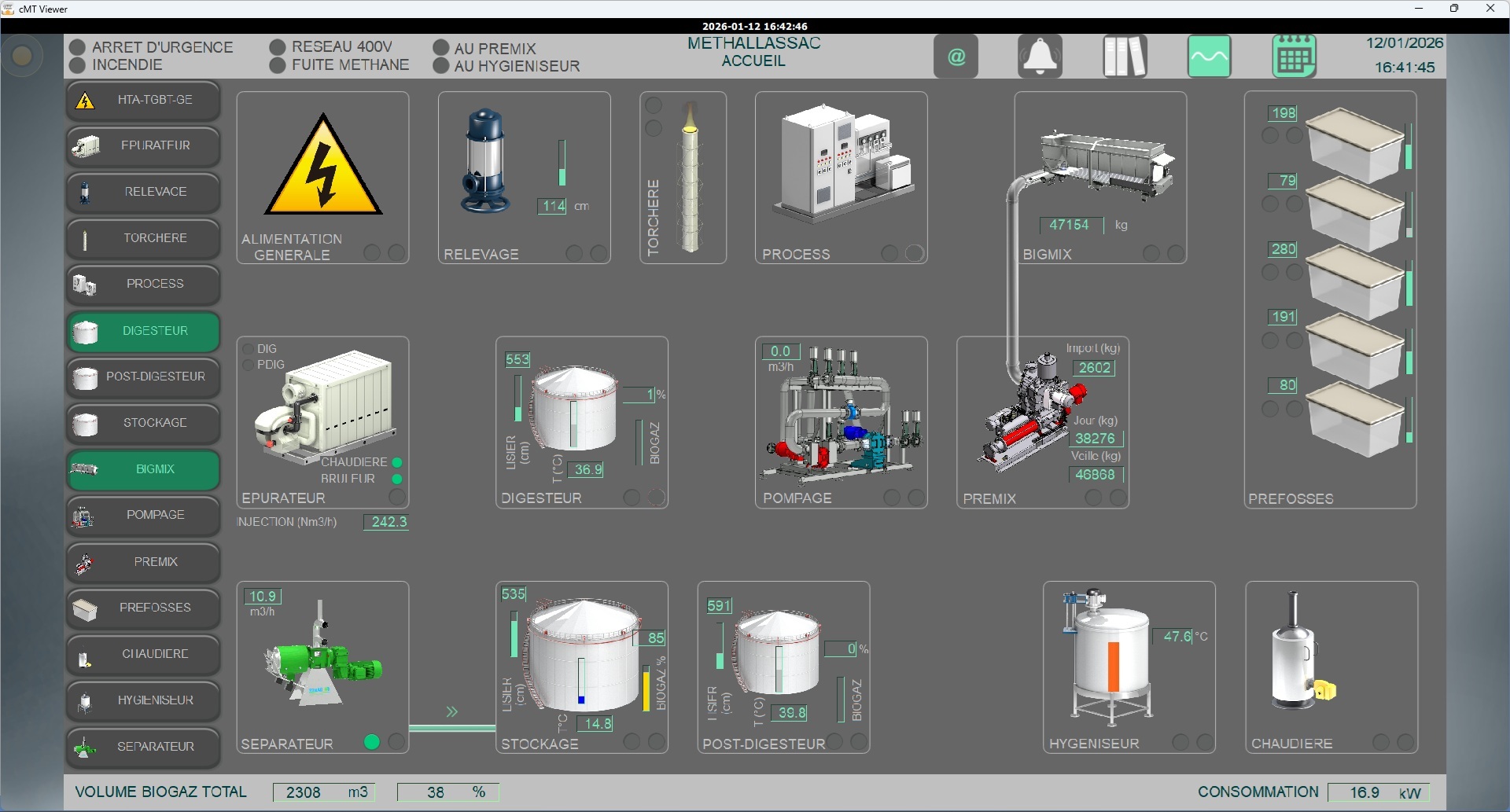Viewport: 1510px width, 812px height.
Task: Open the green trend curve icon
Action: 1209,57
